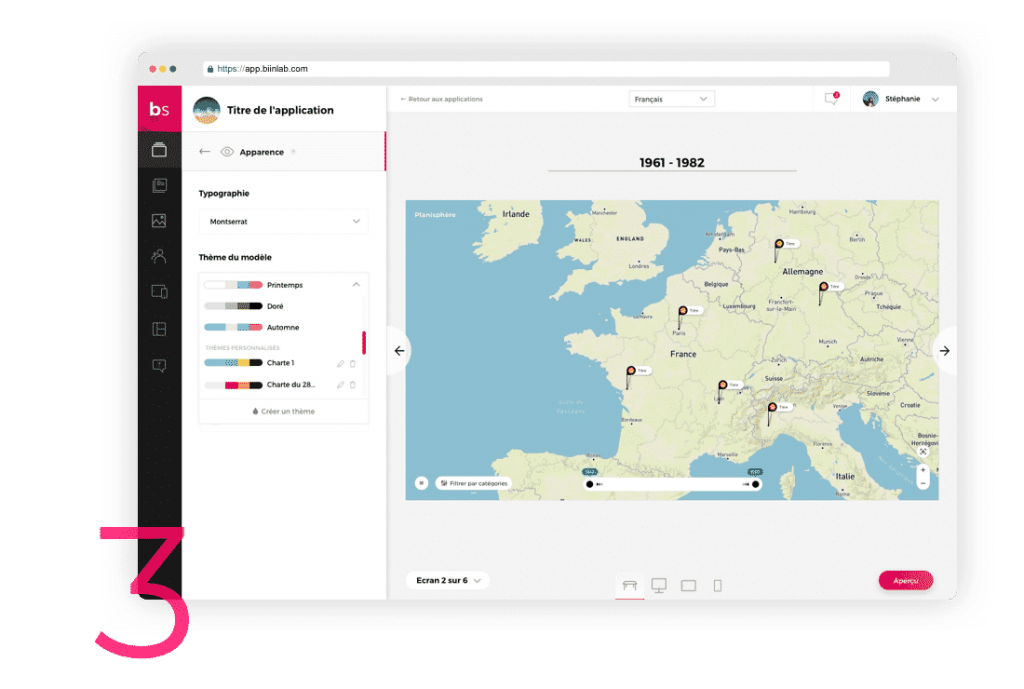This screenshot has height=689, width=1024.
Task: Go to the previous screen arrow
Action: 400,351
